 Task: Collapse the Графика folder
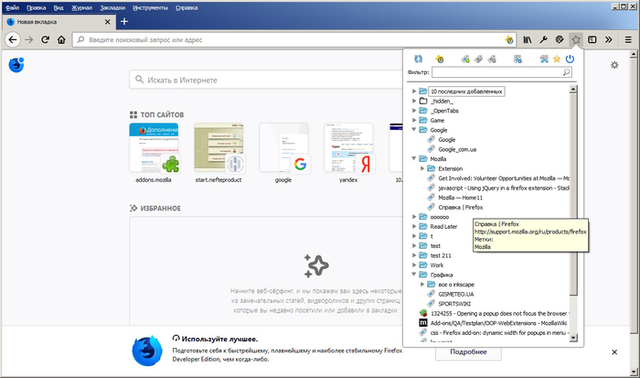click(x=414, y=275)
